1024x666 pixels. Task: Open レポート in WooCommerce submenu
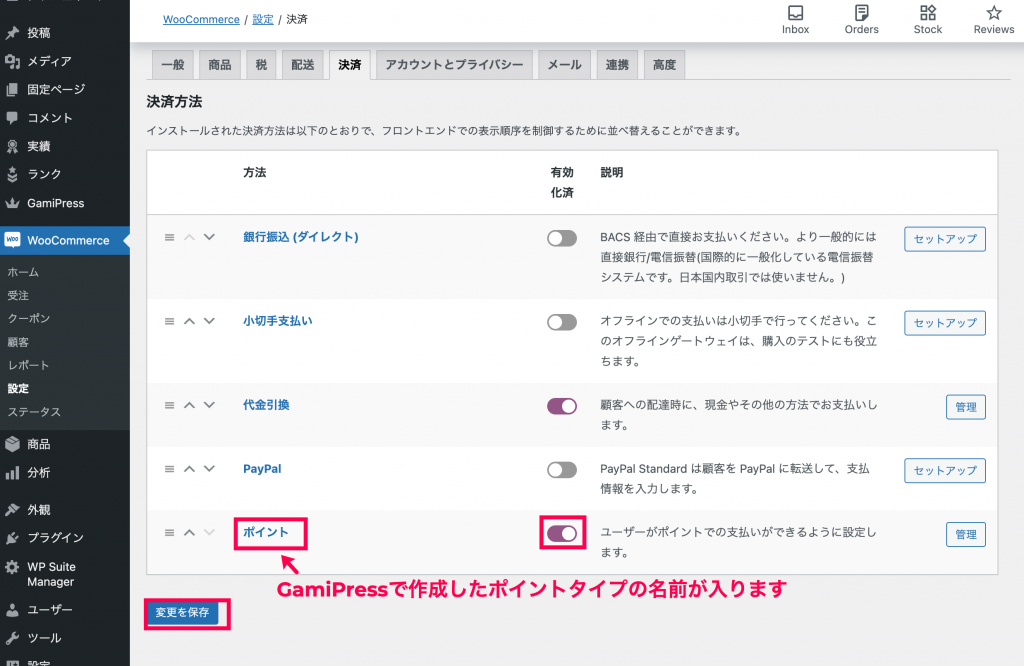coord(28,365)
